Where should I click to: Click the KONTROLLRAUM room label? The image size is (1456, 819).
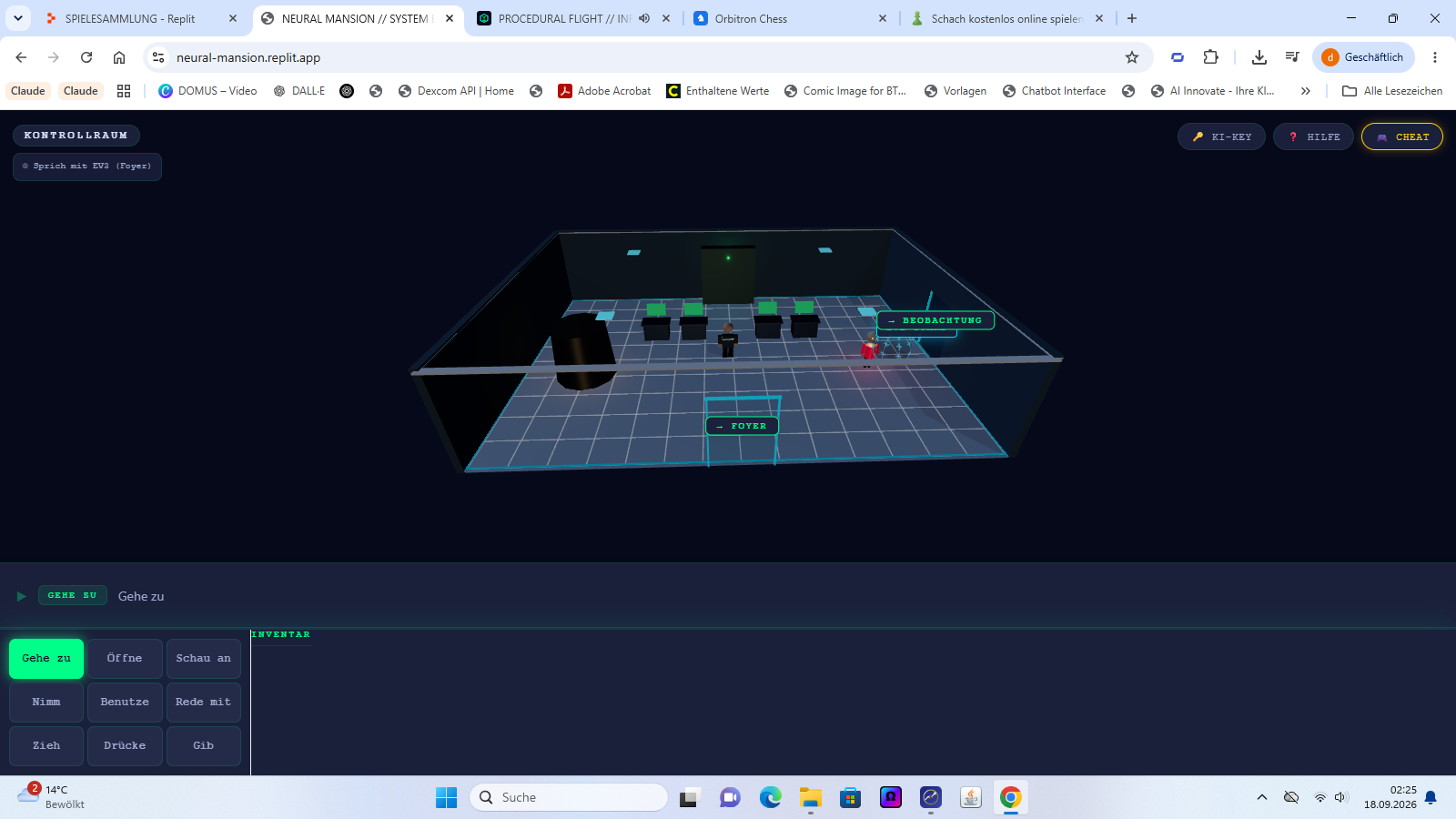(76, 136)
